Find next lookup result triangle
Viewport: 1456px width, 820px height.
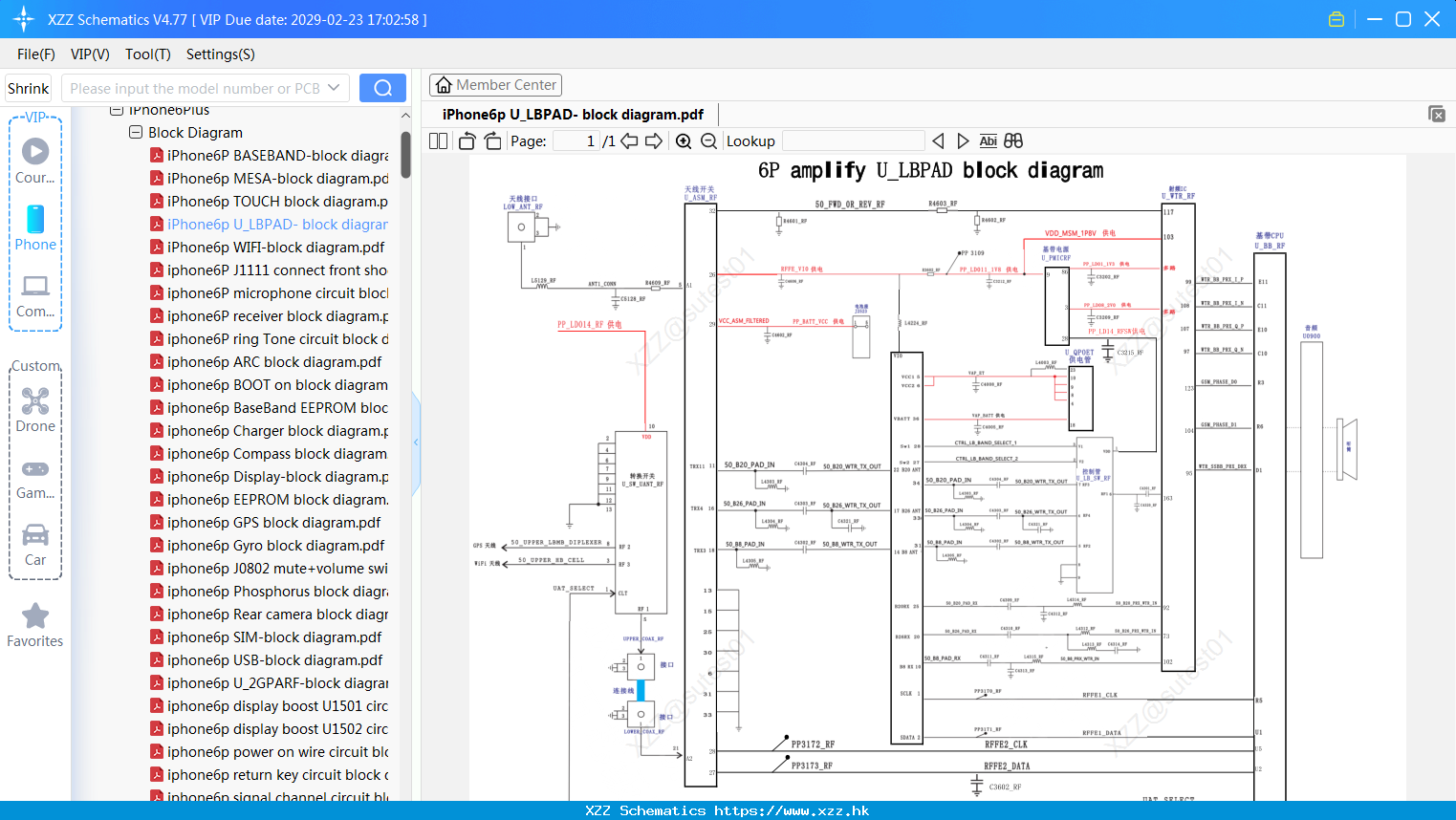coord(963,141)
